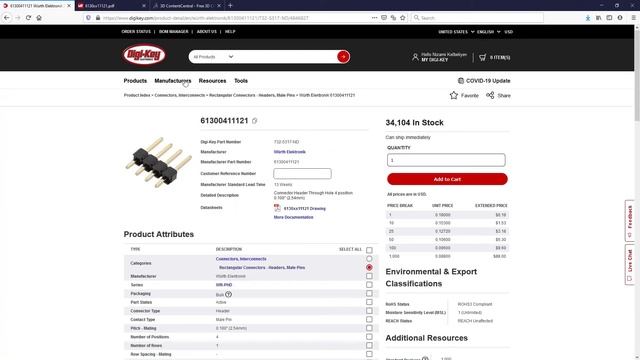Click the Add to Cart button
Image resolution: width=640 pixels, height=360 pixels.
pyautogui.click(x=447, y=179)
